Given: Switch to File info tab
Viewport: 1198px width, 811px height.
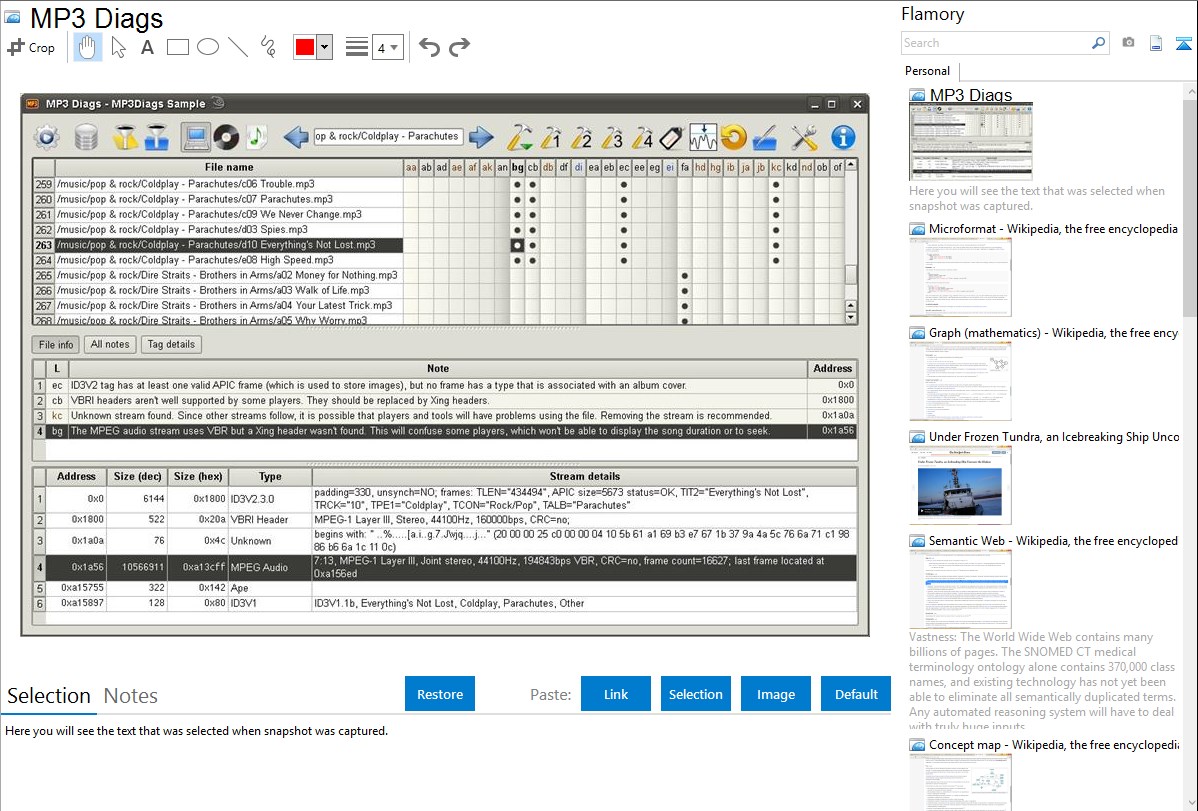Looking at the screenshot, I should (x=57, y=345).
